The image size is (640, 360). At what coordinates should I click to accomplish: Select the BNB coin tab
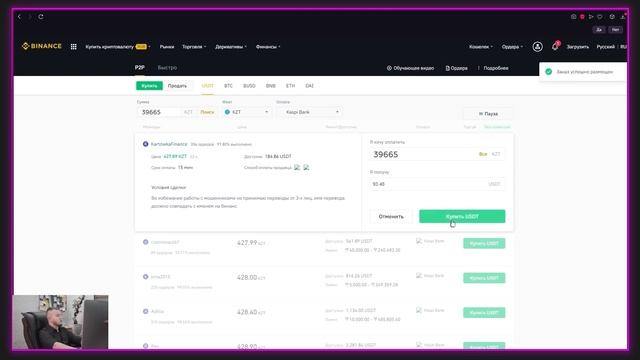271,86
